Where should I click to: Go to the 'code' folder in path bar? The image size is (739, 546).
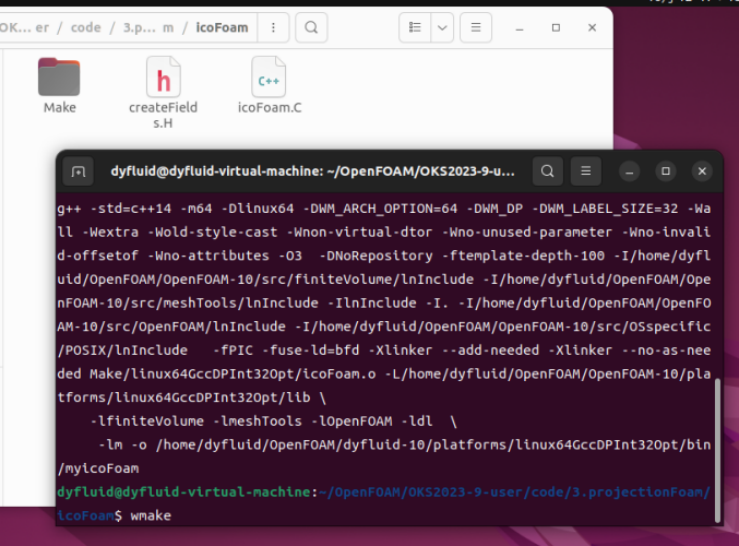[86, 28]
